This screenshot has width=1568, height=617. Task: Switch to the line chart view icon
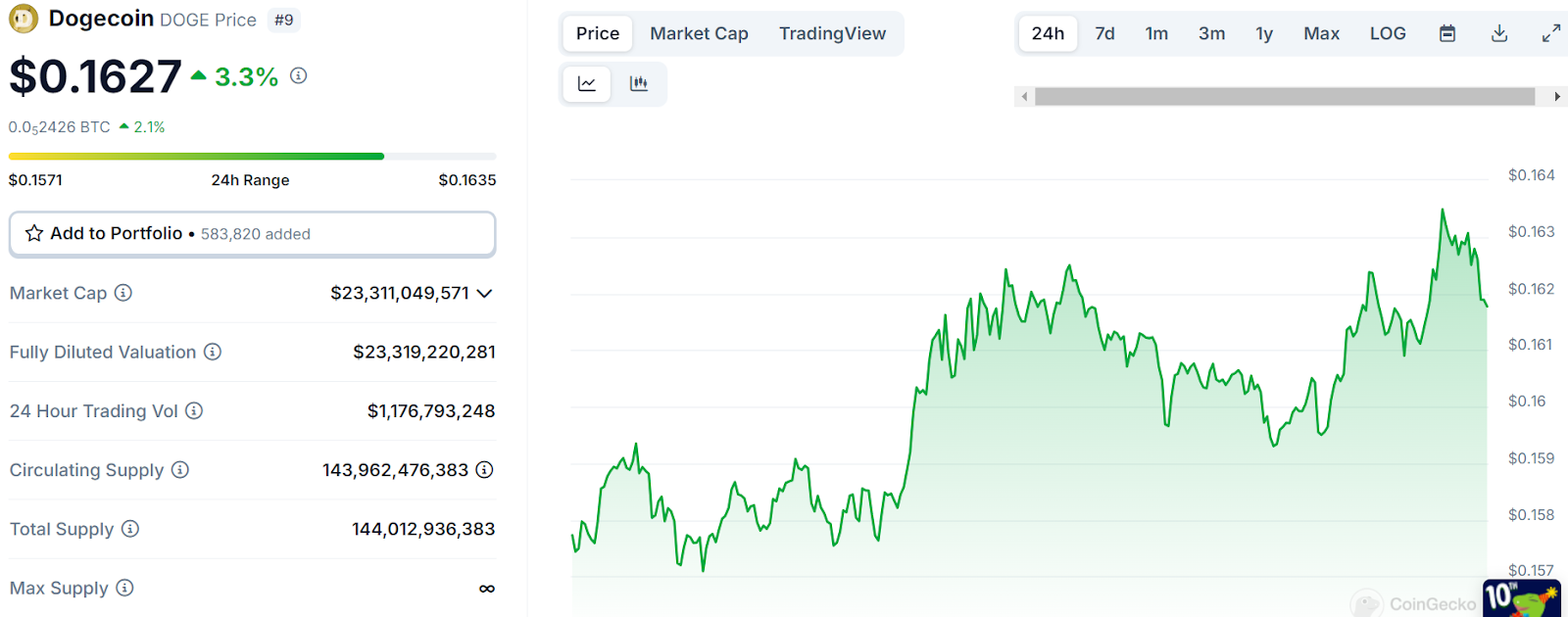[x=587, y=84]
